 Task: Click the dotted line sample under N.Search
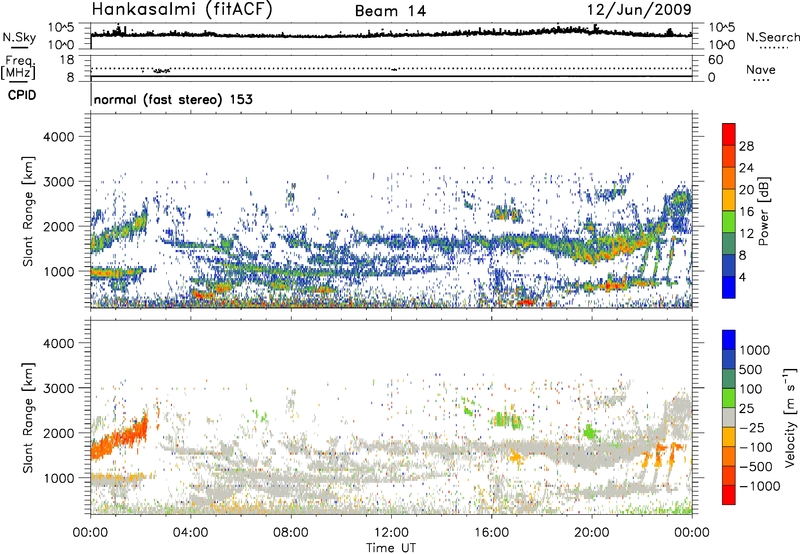pyautogui.click(x=774, y=48)
